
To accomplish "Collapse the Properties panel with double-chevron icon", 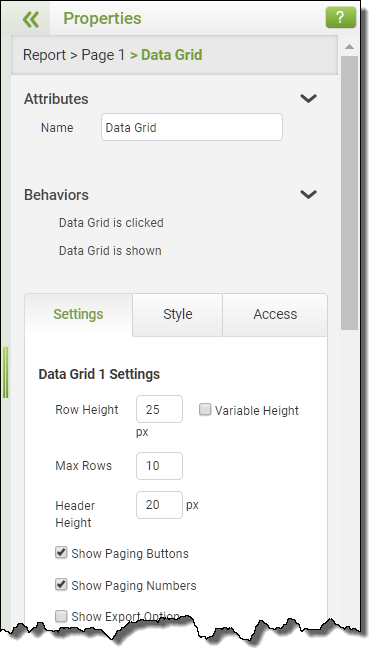I will click(x=31, y=19).
